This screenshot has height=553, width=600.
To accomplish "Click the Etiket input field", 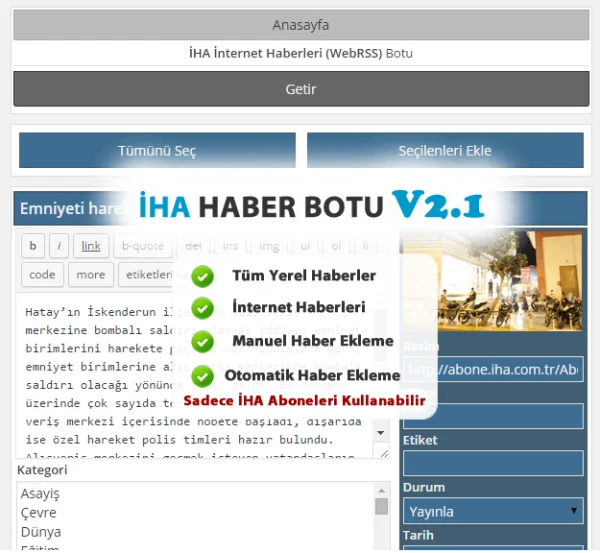I will tap(493, 463).
